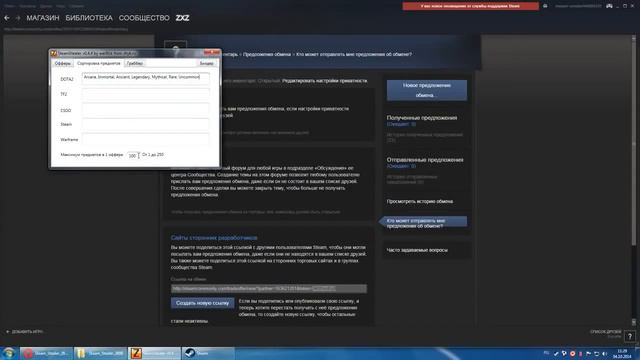Go forward with the Steam forward arrow
This screenshot has height=360, width=640.
click(x=18, y=18)
